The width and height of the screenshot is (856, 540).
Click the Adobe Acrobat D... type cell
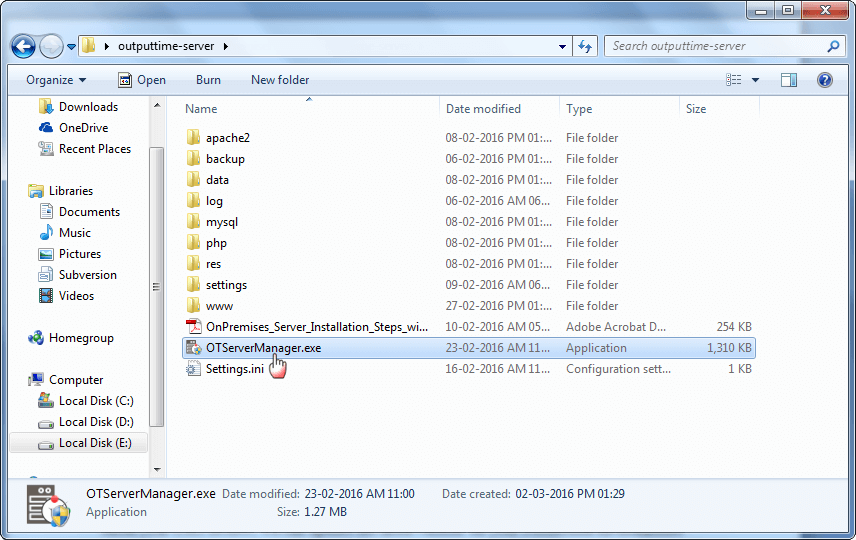point(616,327)
